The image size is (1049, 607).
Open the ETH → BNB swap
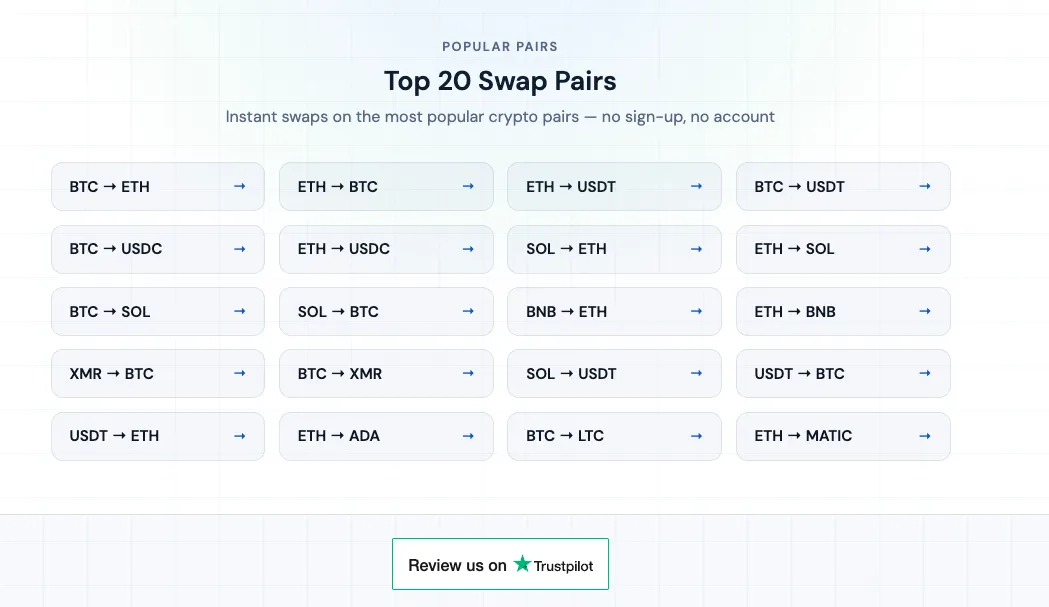[843, 311]
